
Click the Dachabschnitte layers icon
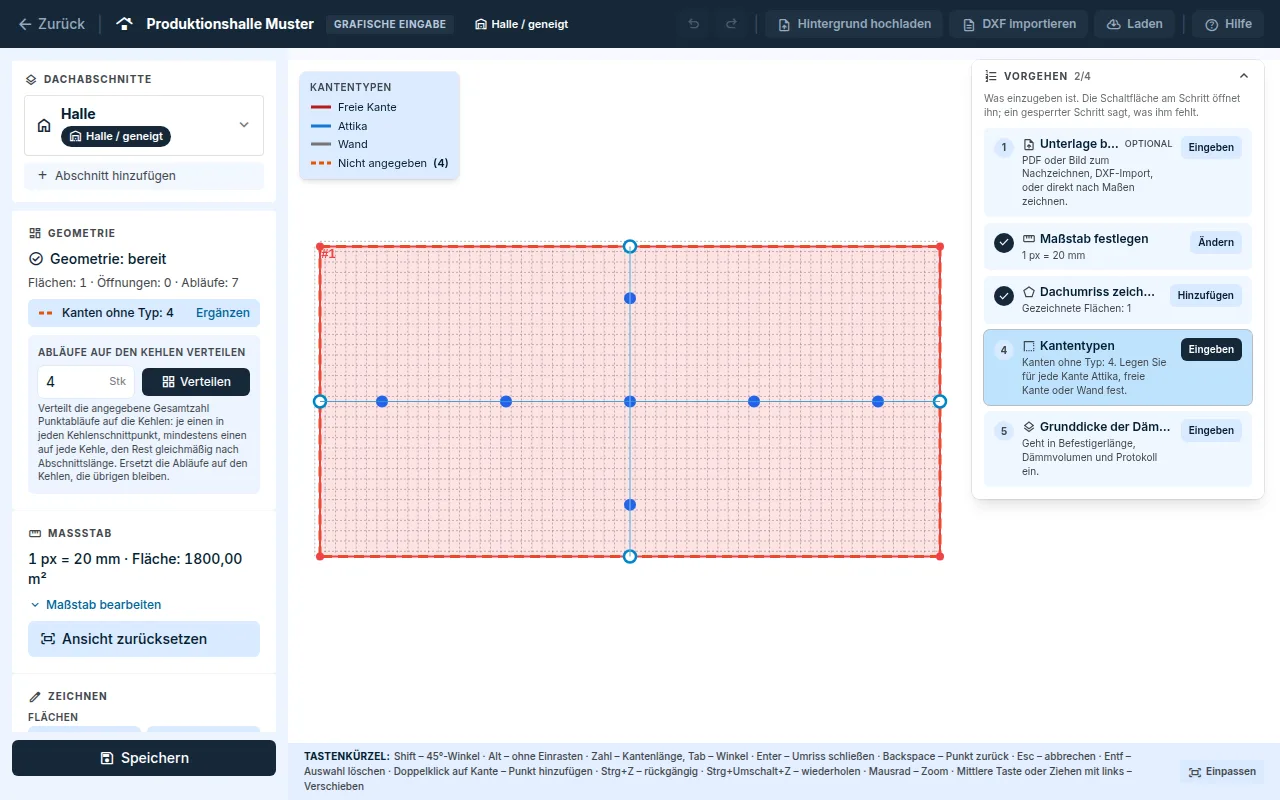tap(32, 79)
